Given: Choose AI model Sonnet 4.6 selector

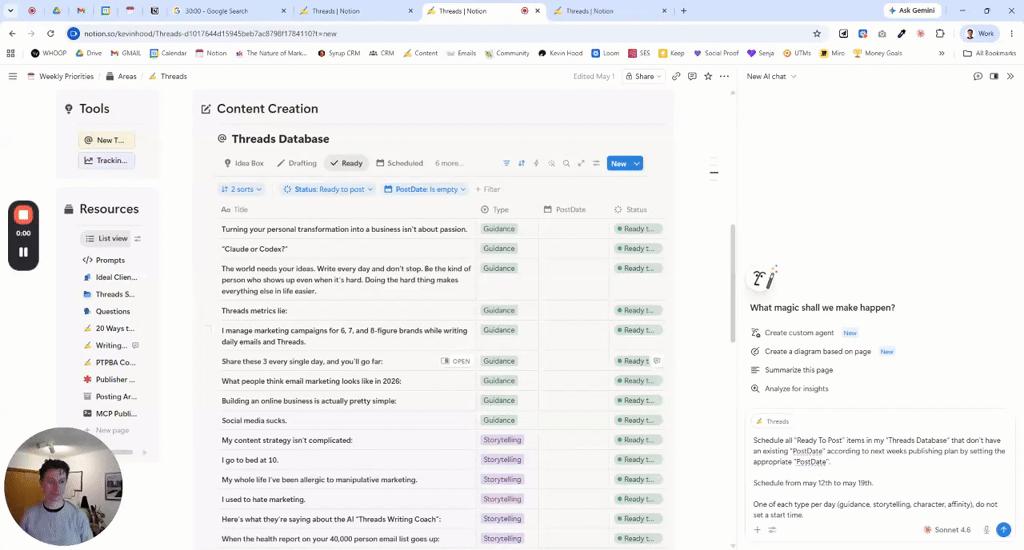Looking at the screenshot, I should click(947, 530).
